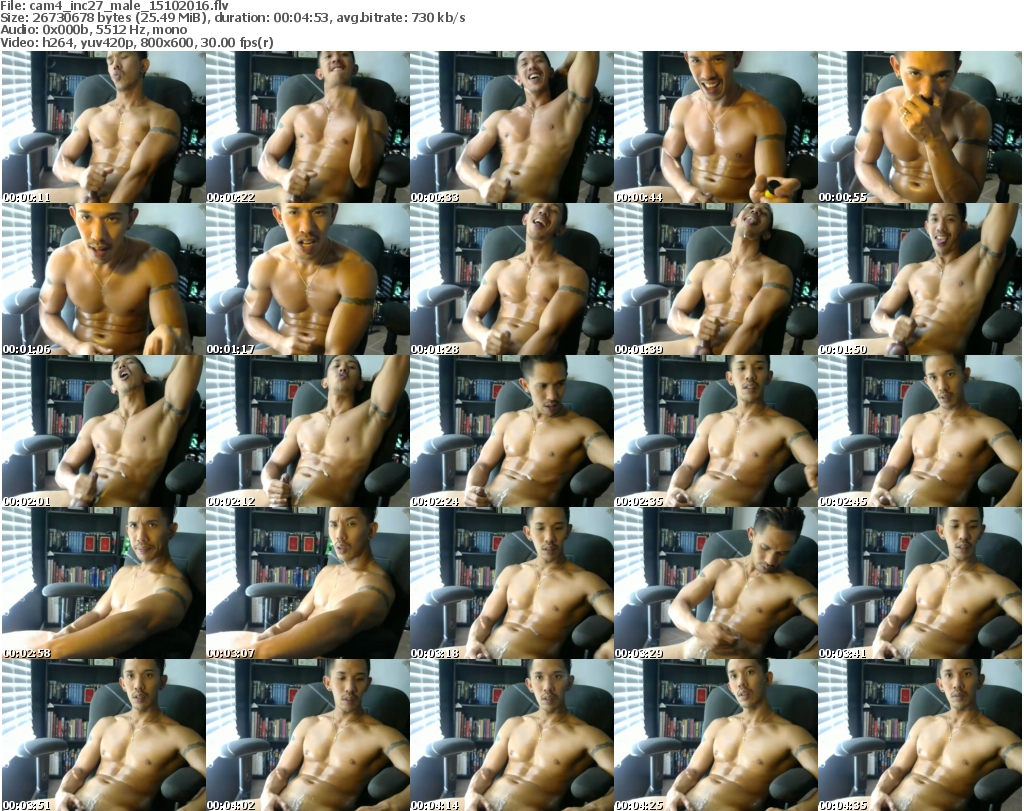
Task: Choose the thumbnail stamped 00:03:18
Action: tap(511, 583)
